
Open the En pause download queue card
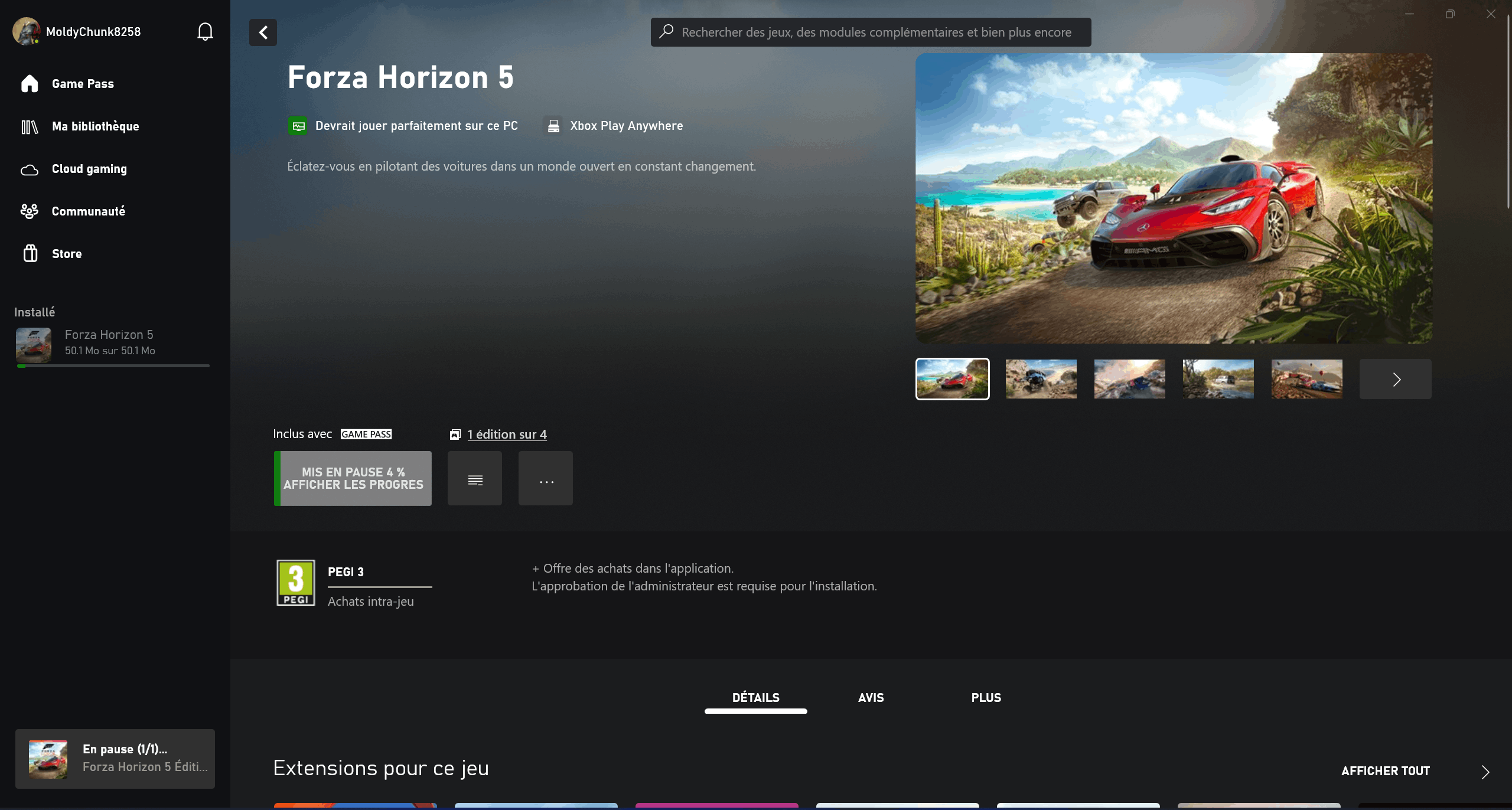[x=115, y=759]
